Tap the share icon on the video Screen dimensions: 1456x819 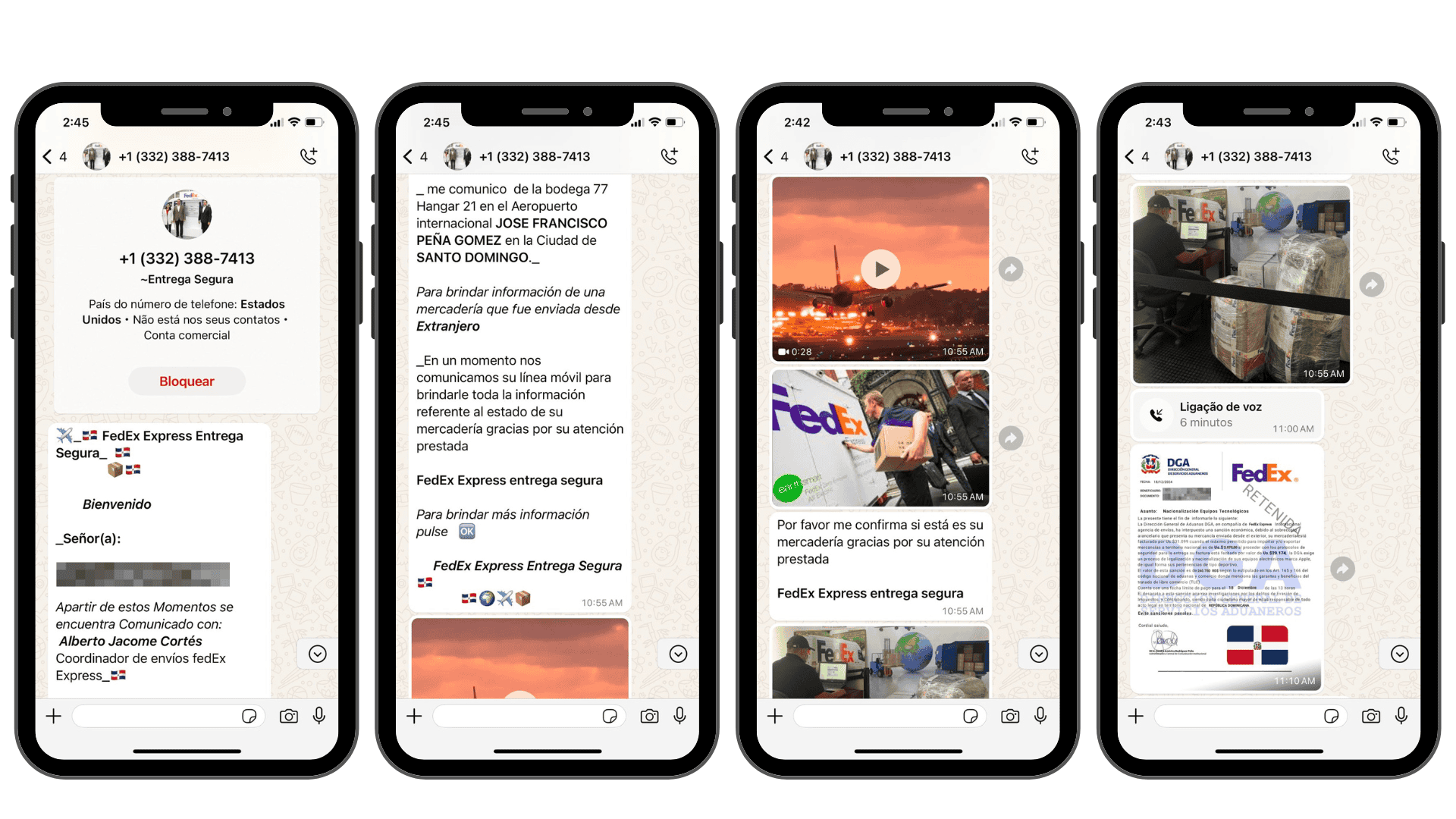pos(1009,269)
